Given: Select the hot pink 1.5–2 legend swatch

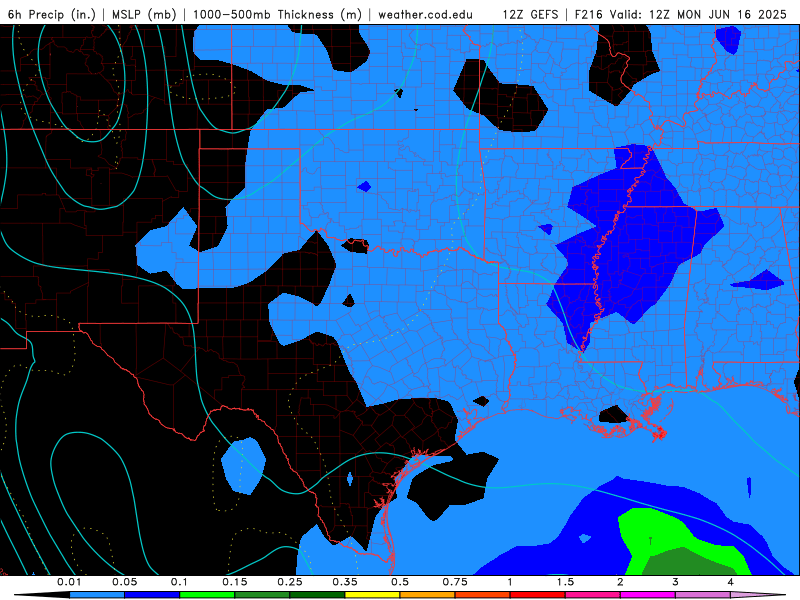Looking at the screenshot, I should click(x=593, y=595).
